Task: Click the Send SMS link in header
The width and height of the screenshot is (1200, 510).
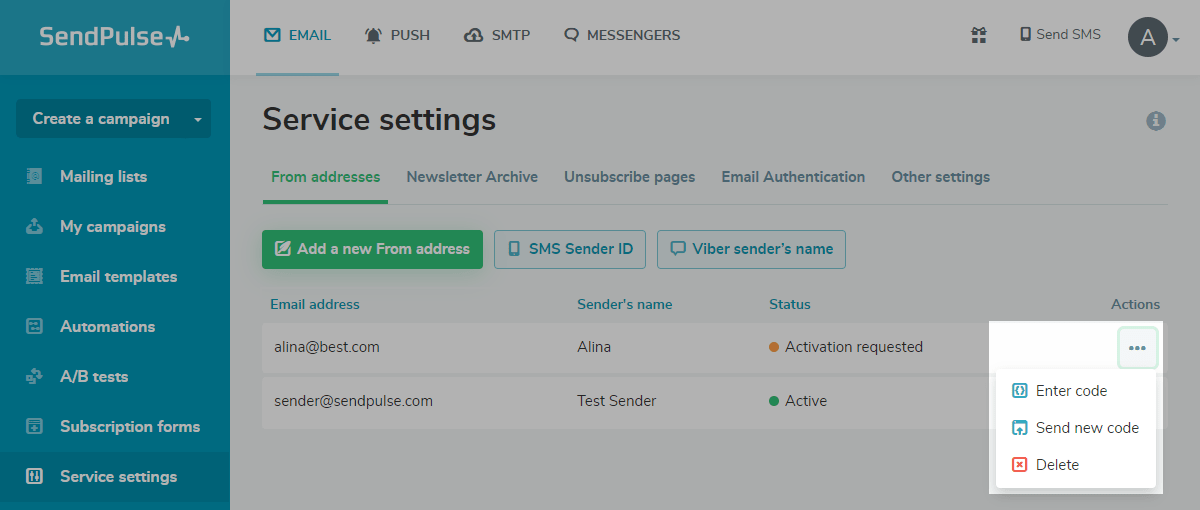Action: pyautogui.click(x=1060, y=35)
